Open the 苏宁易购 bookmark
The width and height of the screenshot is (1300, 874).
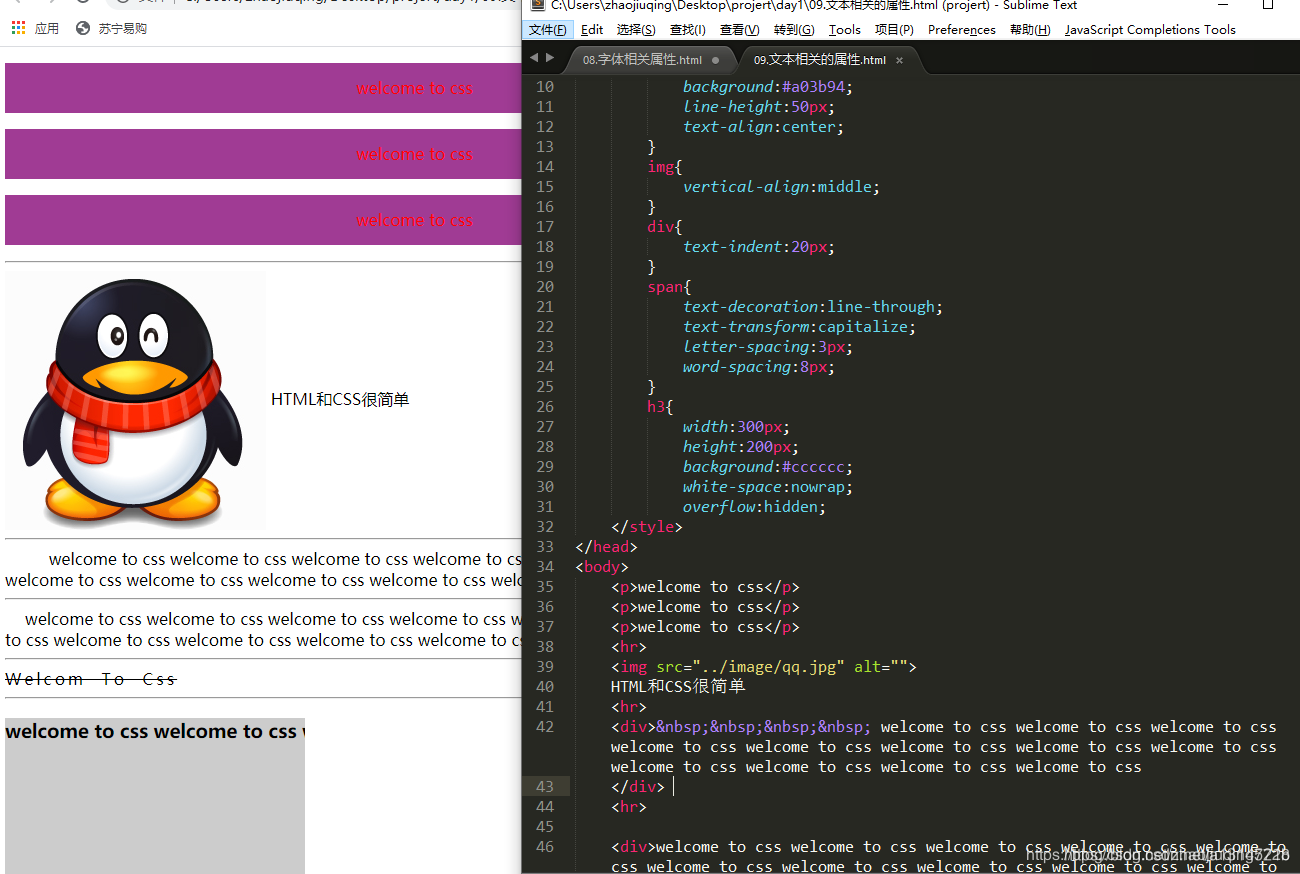pyautogui.click(x=122, y=29)
